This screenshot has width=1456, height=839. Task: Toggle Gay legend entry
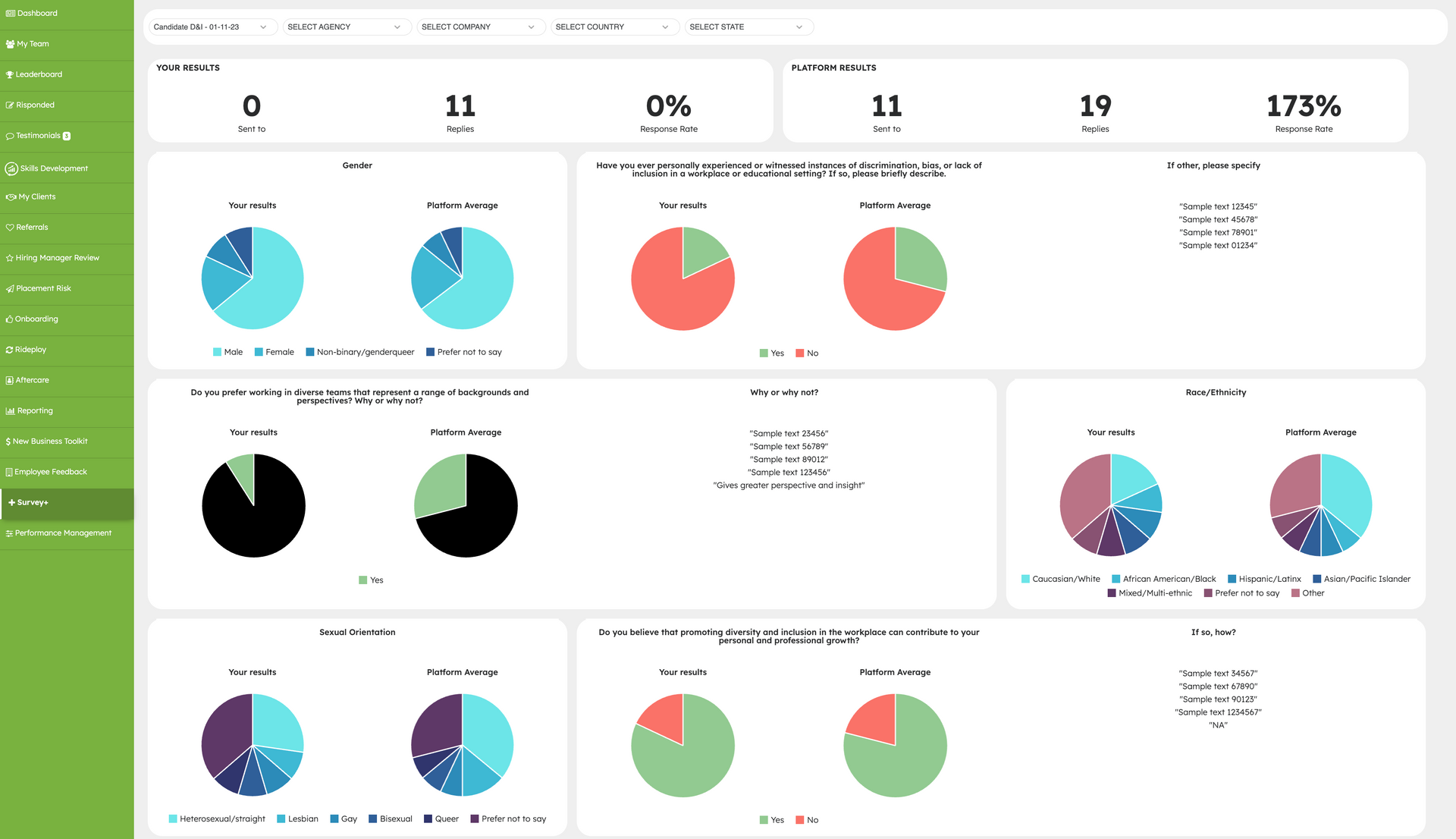pos(344,819)
